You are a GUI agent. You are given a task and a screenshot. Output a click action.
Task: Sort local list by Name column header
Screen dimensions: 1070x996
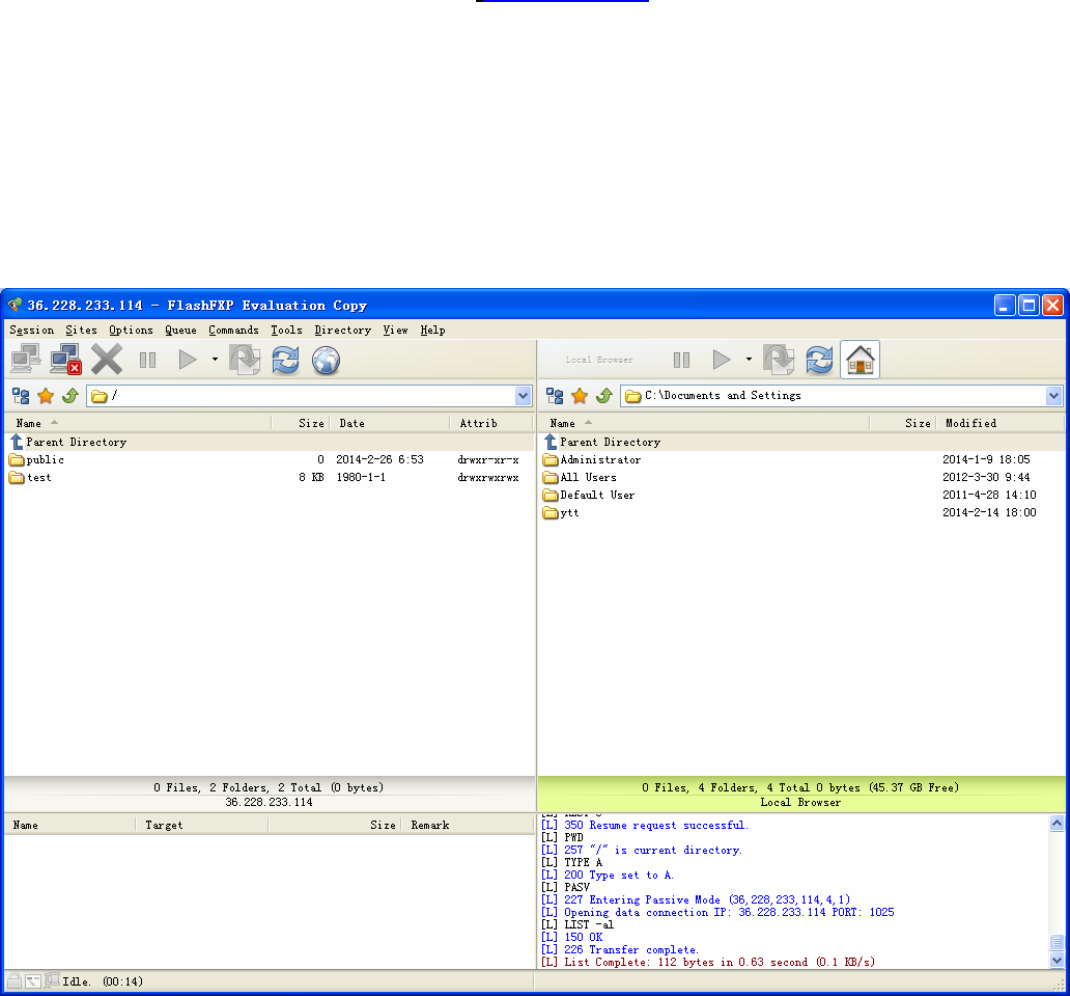[704, 423]
